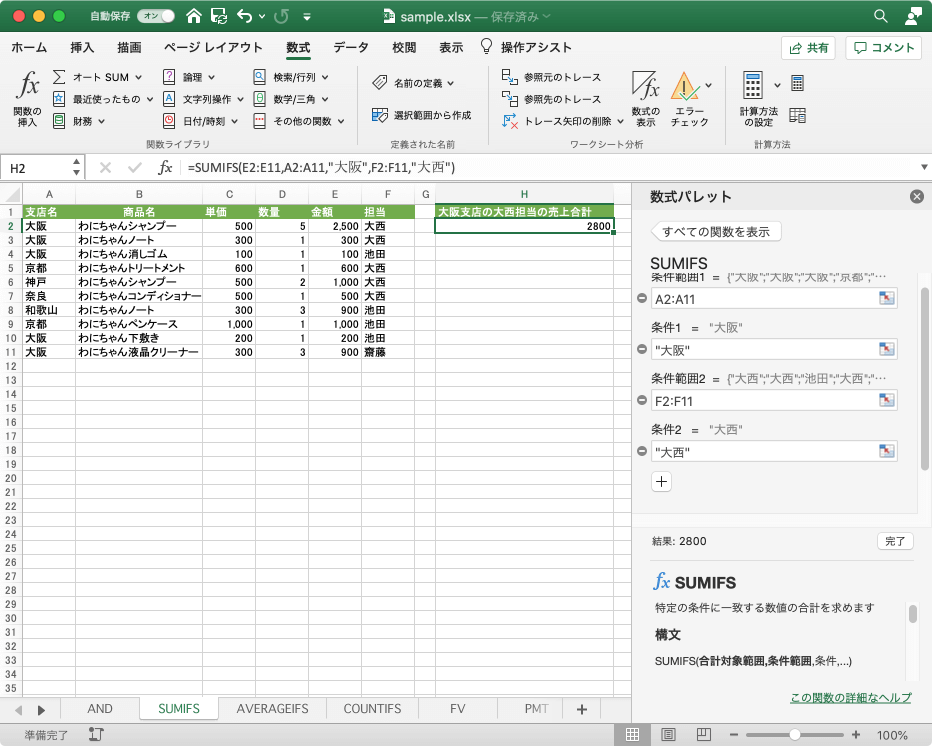Click the Comments (コメント) button
Image resolution: width=932 pixels, height=746 pixels.
[884, 48]
